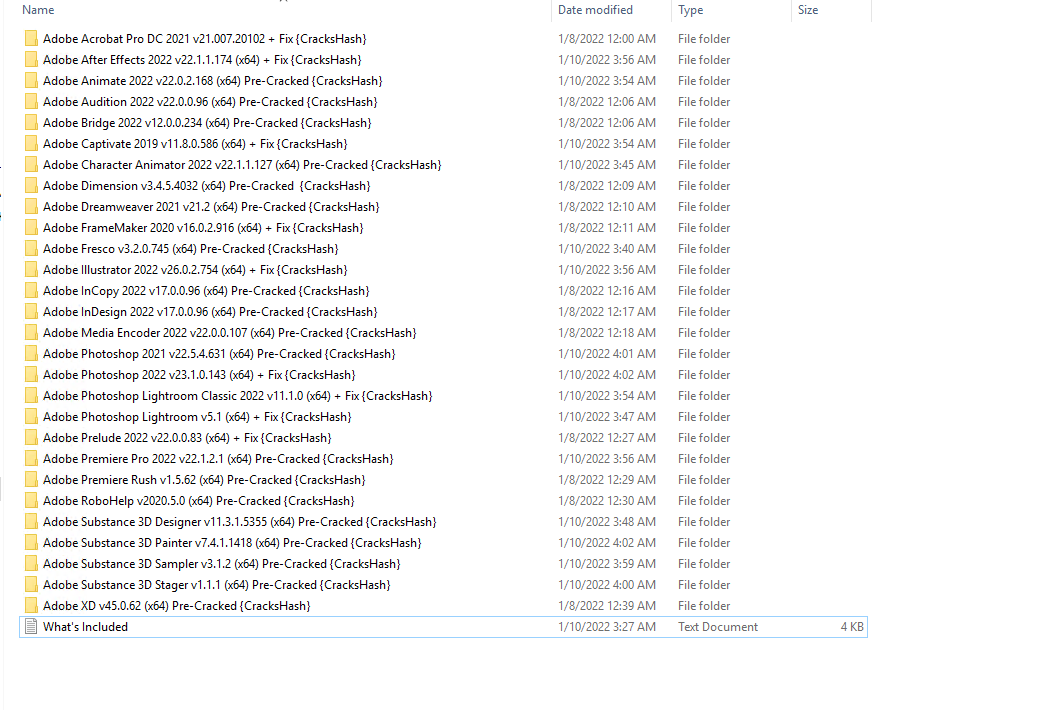The width and height of the screenshot is (1039, 710).
Task: Click the Photoshop Lightroom Classic 2022 folder icon
Action: point(31,396)
